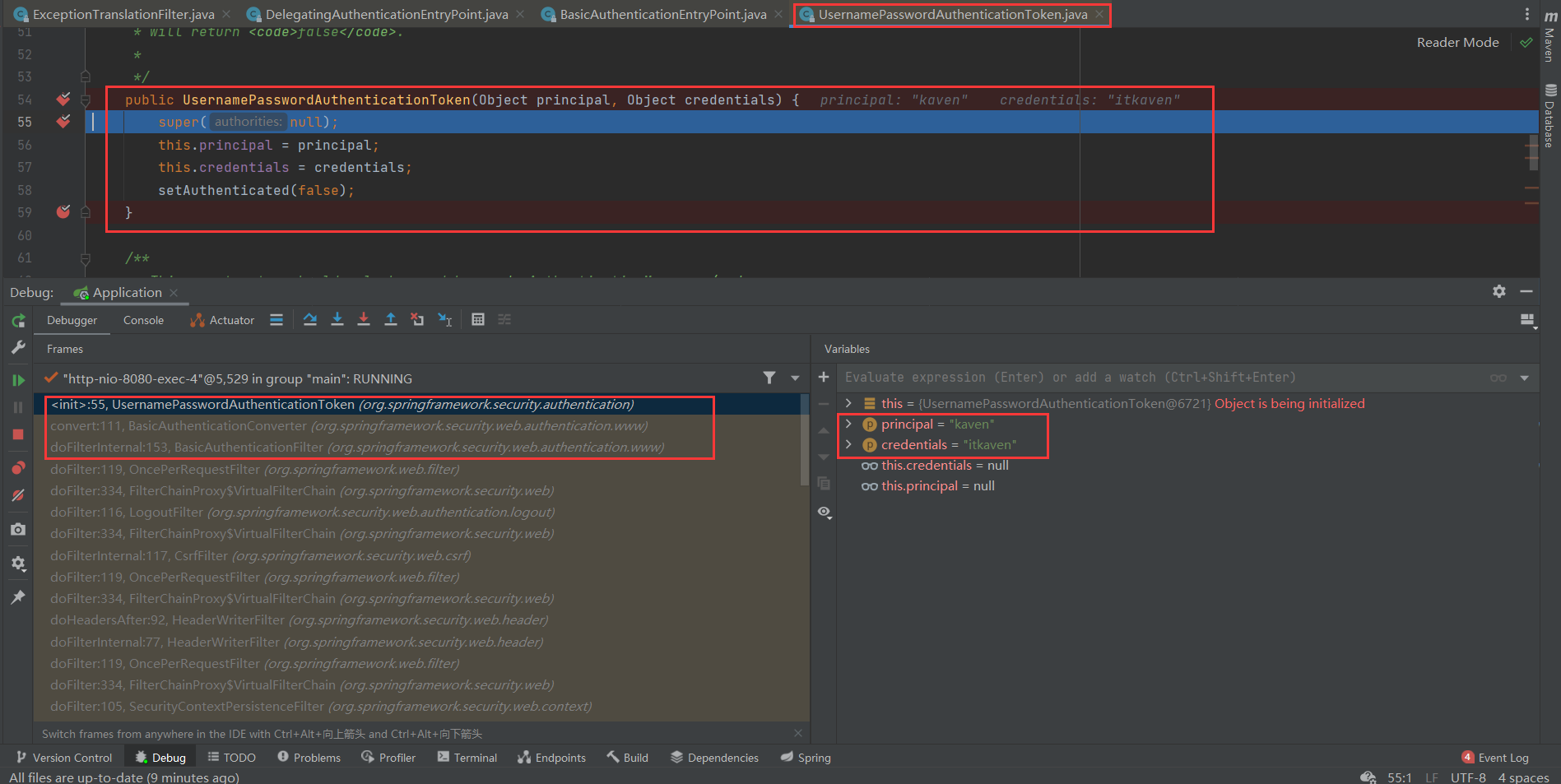Screen dimensions: 1561x784
Task: Open the layout settings icon right of debugger toolbar
Action: pos(1528,321)
